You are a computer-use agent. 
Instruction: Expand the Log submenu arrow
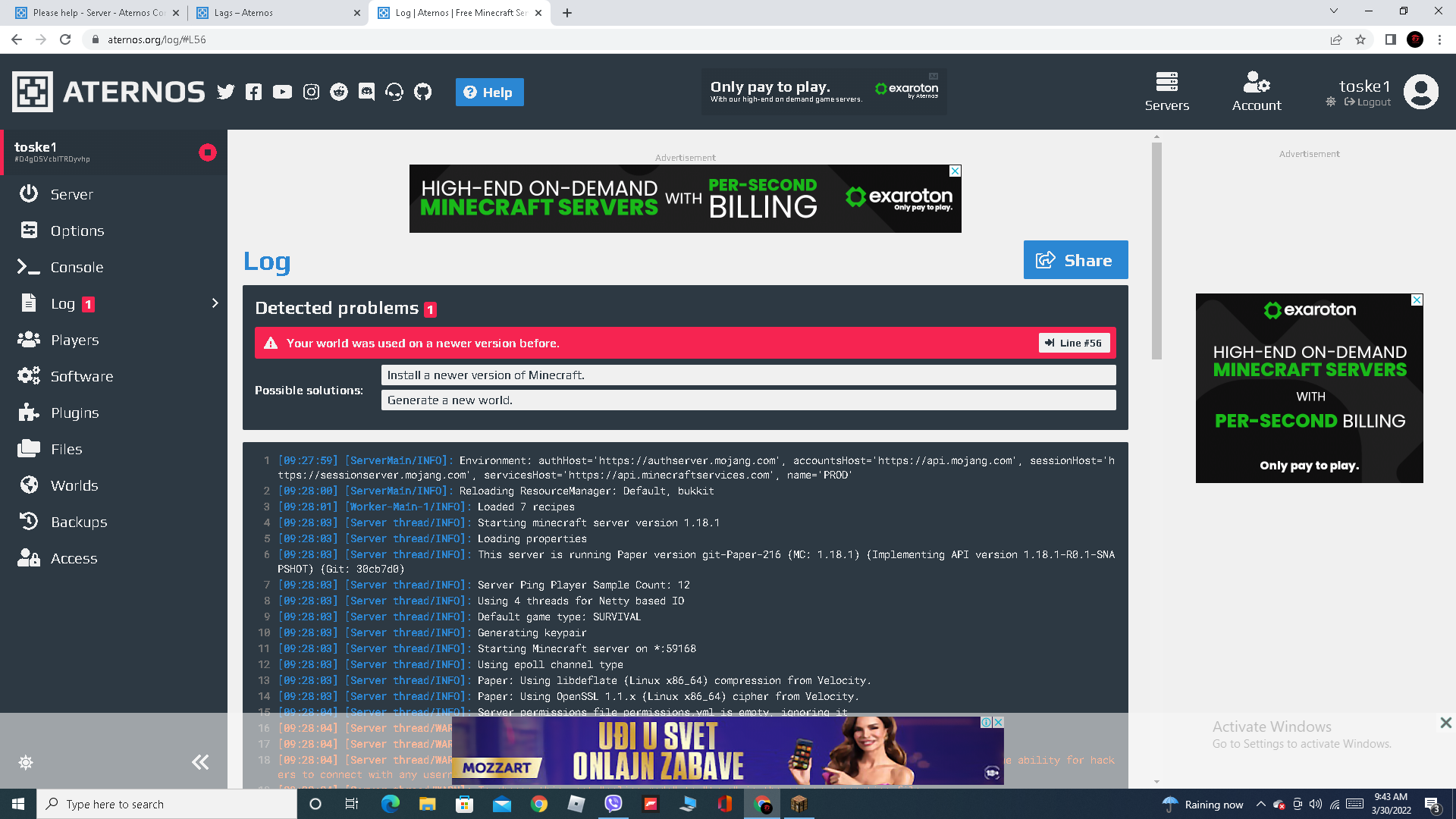tap(215, 303)
